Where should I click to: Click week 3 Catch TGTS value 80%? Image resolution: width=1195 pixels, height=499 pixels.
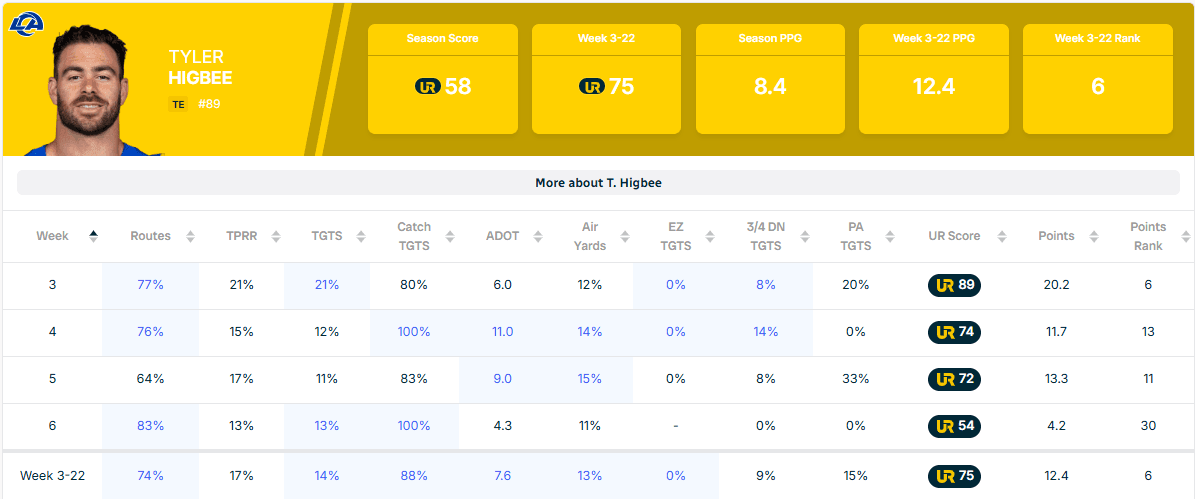tap(414, 285)
